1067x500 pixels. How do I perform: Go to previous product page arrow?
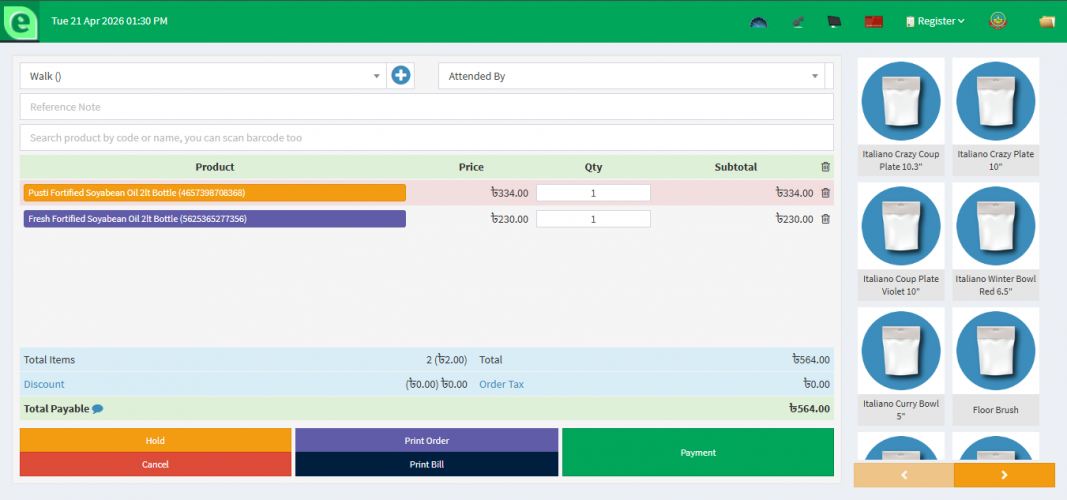click(x=904, y=476)
